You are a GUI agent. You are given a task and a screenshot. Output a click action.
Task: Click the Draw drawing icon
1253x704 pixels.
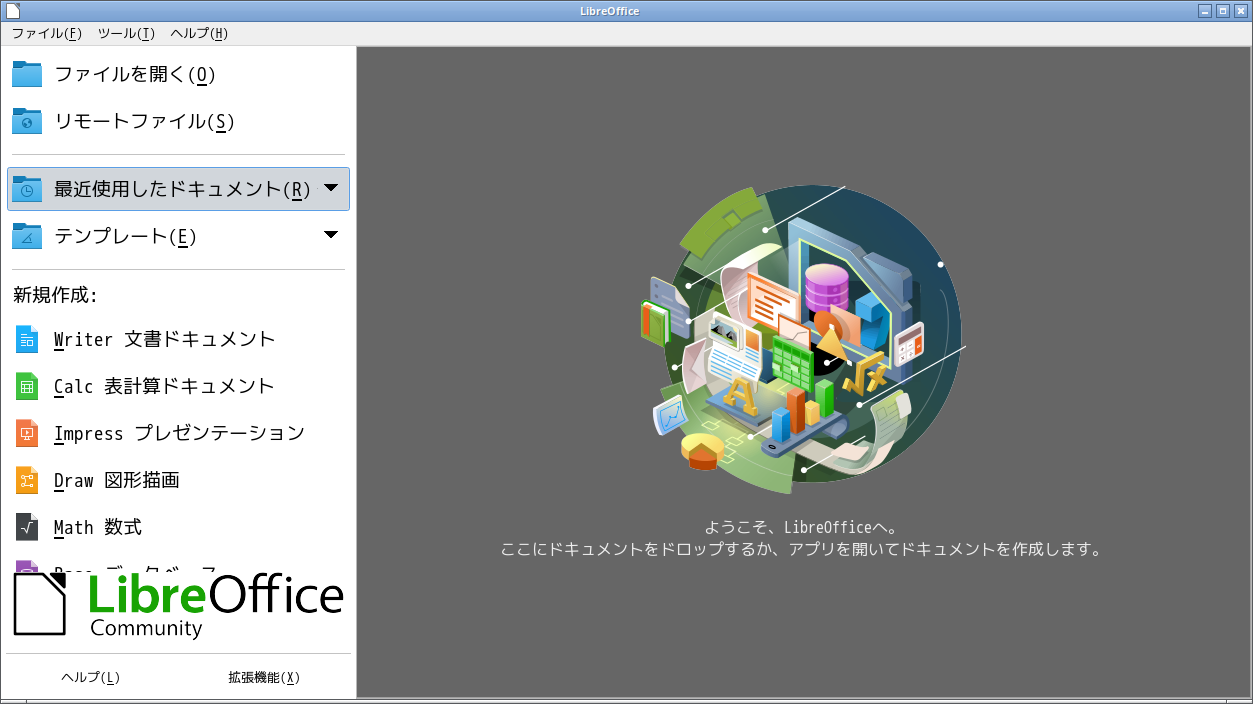pos(27,480)
